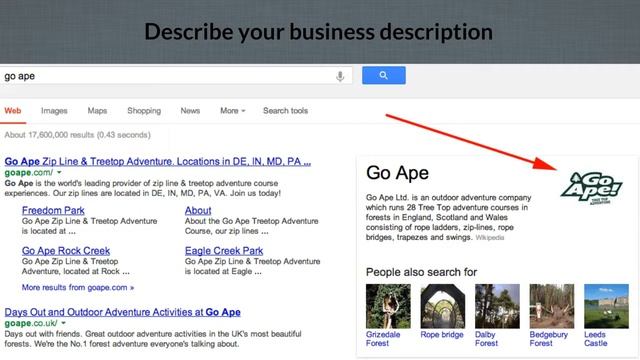Click the 'People also search for' heading
This screenshot has height=360, width=640.
[421, 272]
